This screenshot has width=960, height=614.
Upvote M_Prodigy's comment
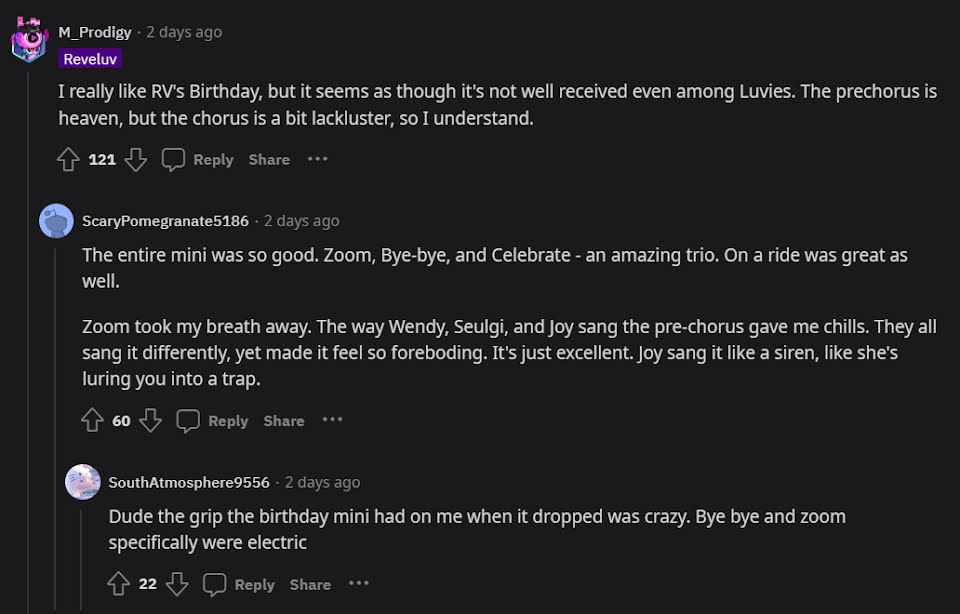point(68,159)
